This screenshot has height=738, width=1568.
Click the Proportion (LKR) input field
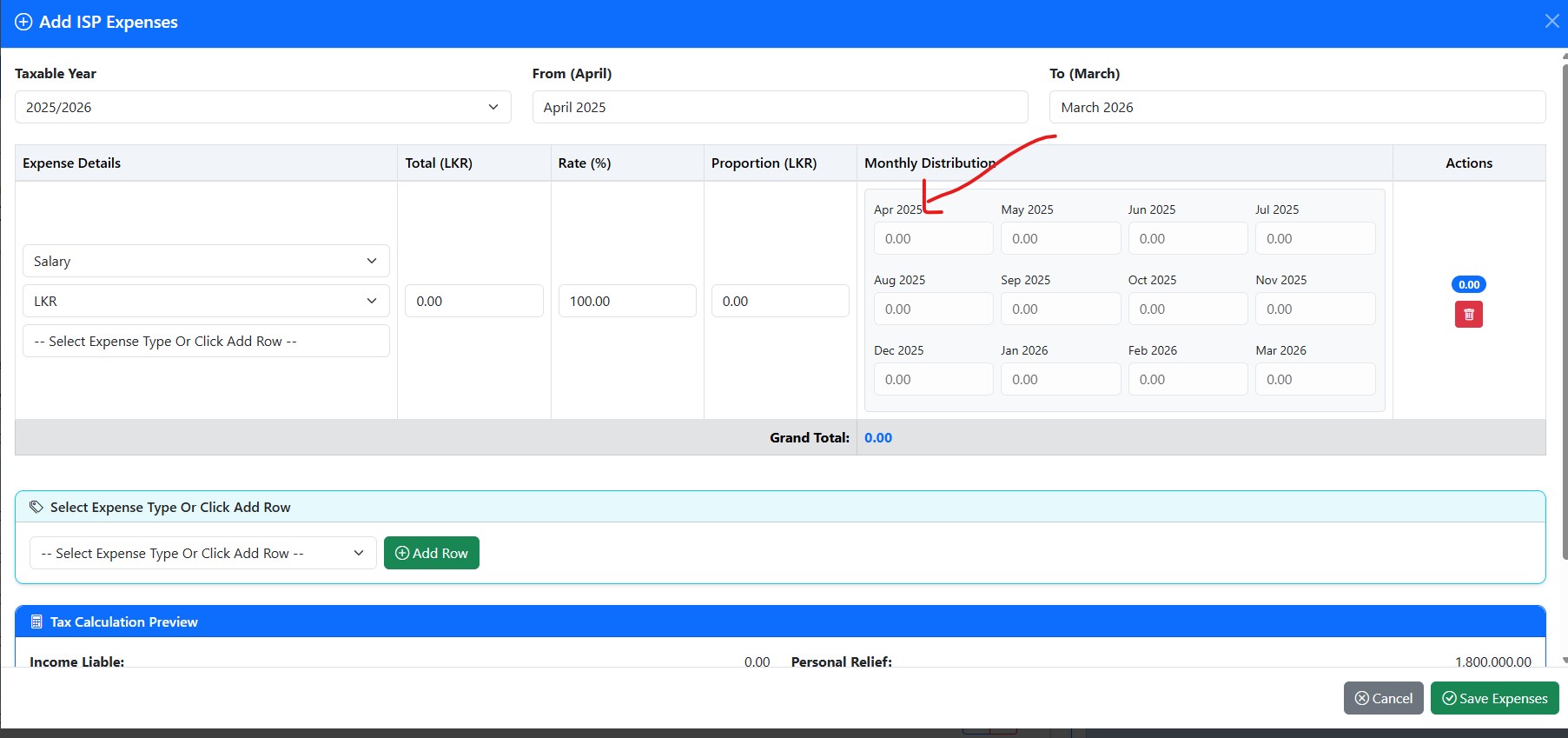779,301
